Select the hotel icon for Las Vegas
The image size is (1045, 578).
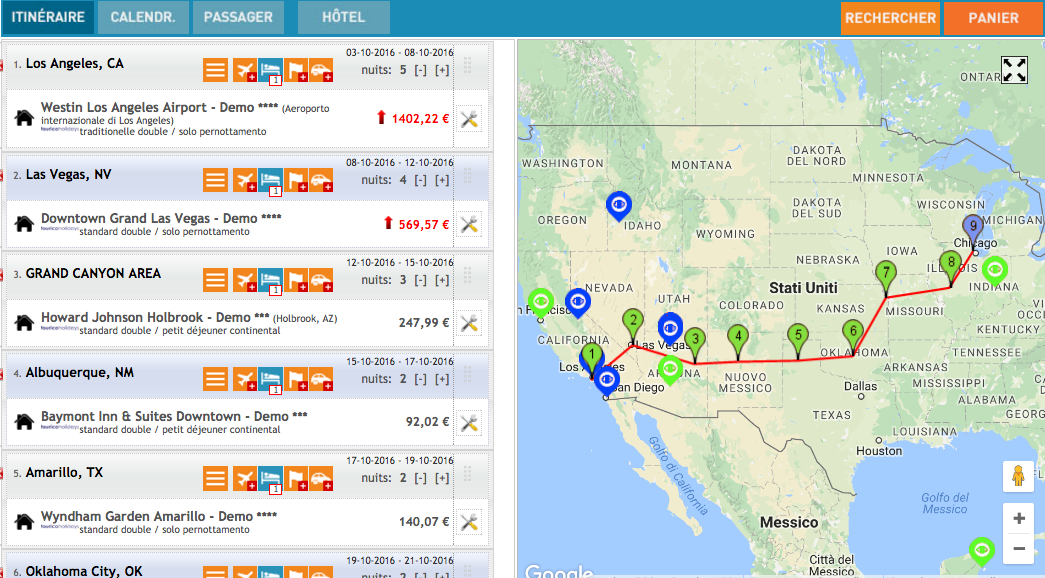[x=270, y=180]
